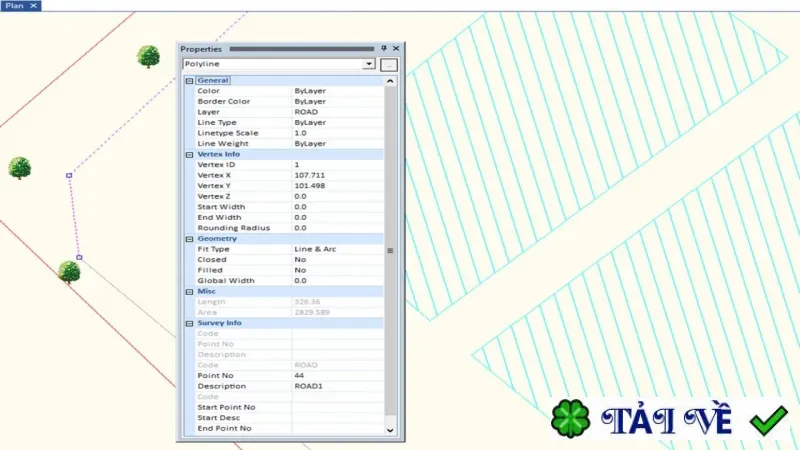The width and height of the screenshot is (800, 450).
Task: Edit the Rounding Radius value
Action: point(338,228)
